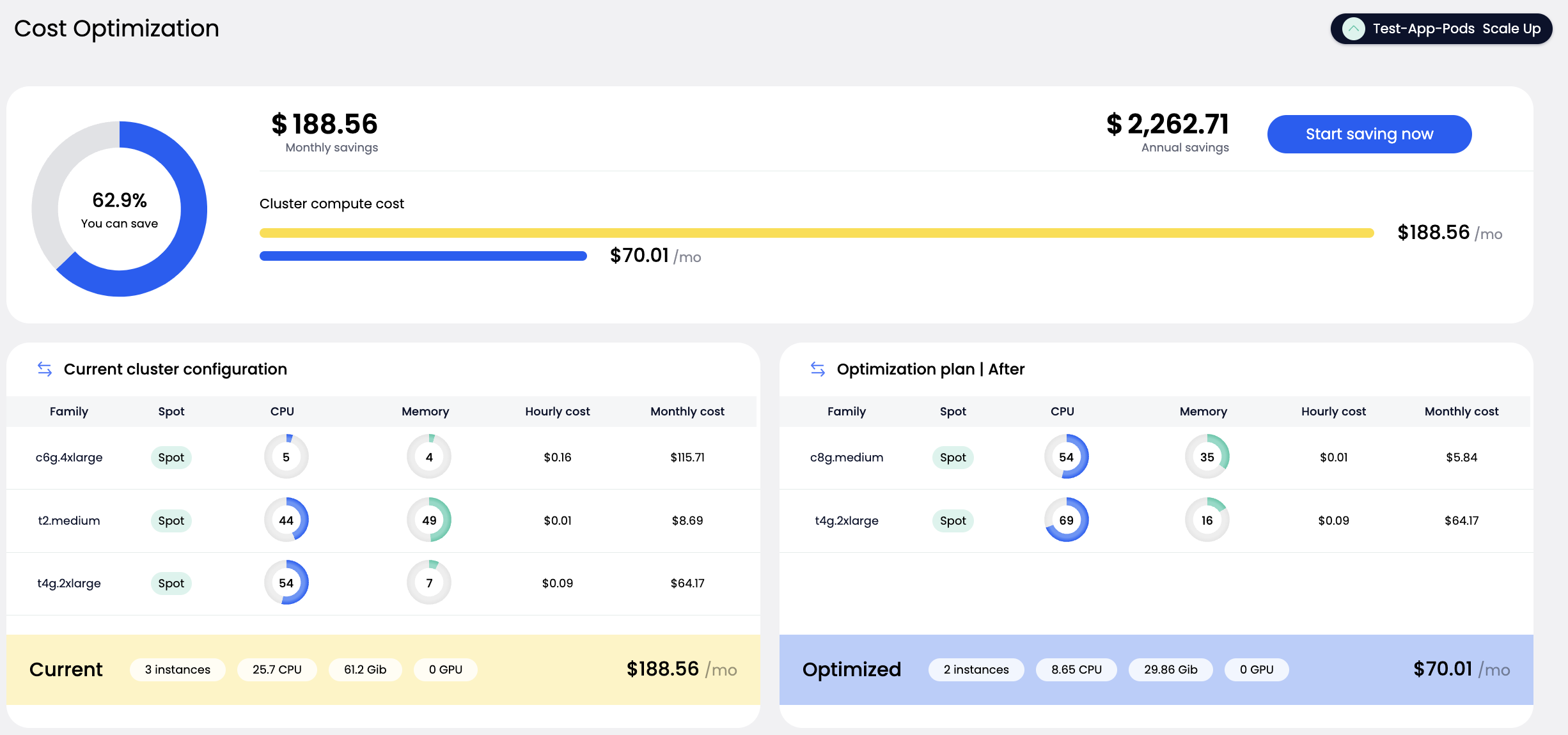Select the t2.medium family name
1568x735 pixels.
(69, 521)
